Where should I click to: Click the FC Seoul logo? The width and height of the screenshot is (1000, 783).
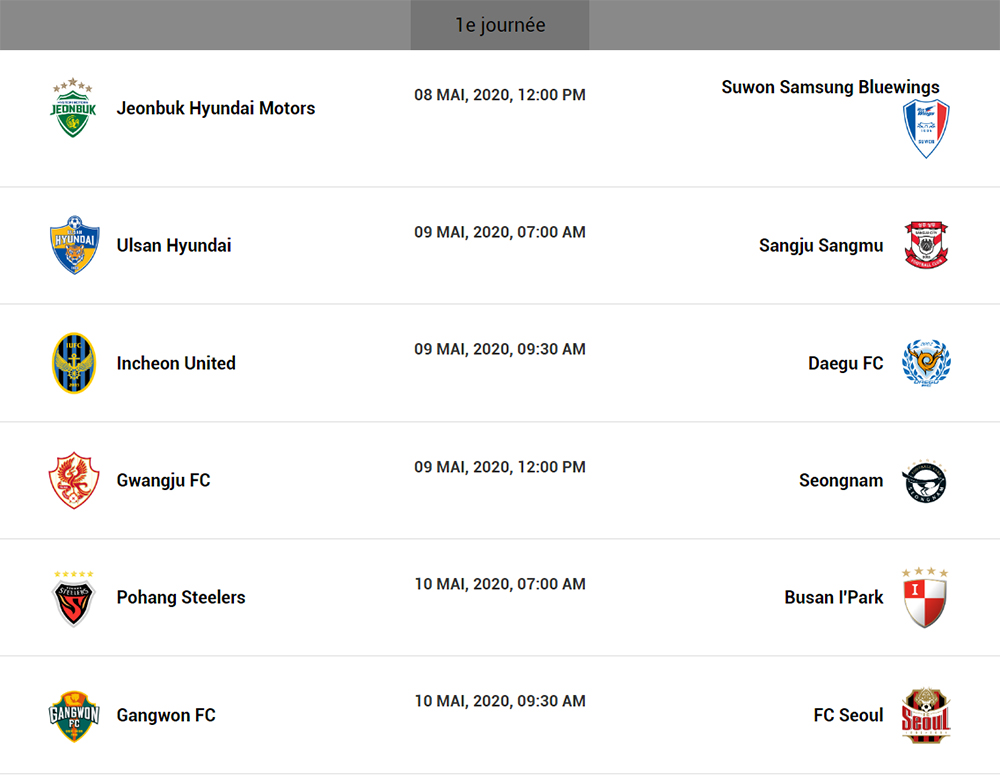[x=926, y=715]
